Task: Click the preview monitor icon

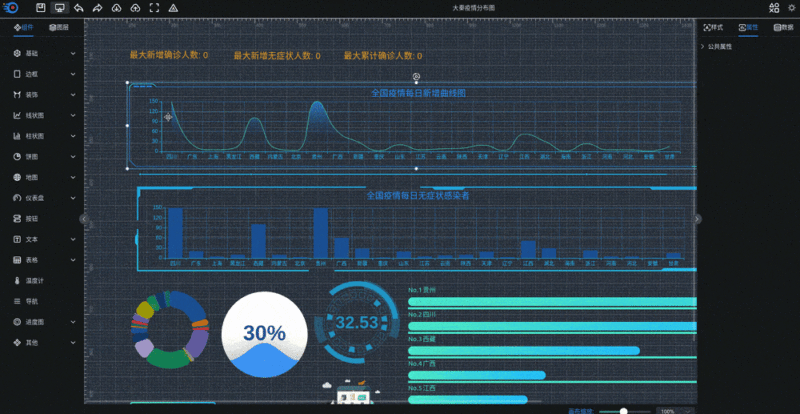Action: click(60, 7)
